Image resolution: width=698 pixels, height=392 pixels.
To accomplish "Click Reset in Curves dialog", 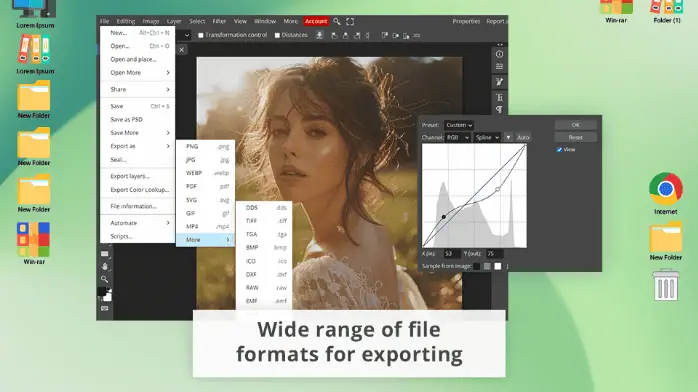I will 576,137.
